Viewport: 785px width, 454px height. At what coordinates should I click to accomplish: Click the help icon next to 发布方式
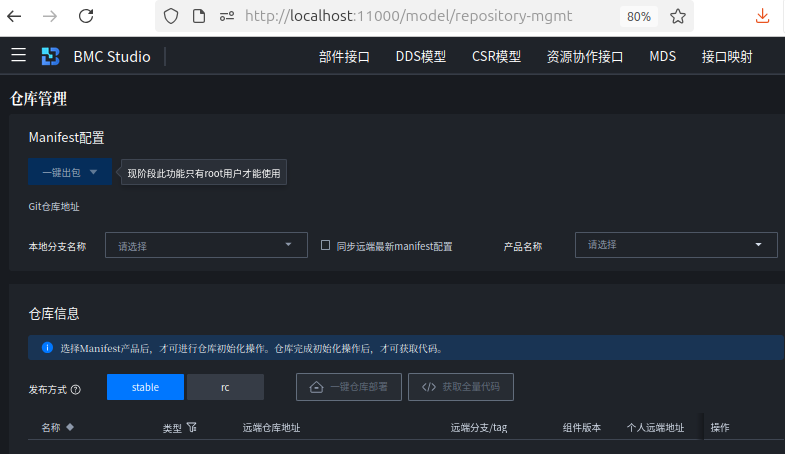tap(76, 389)
